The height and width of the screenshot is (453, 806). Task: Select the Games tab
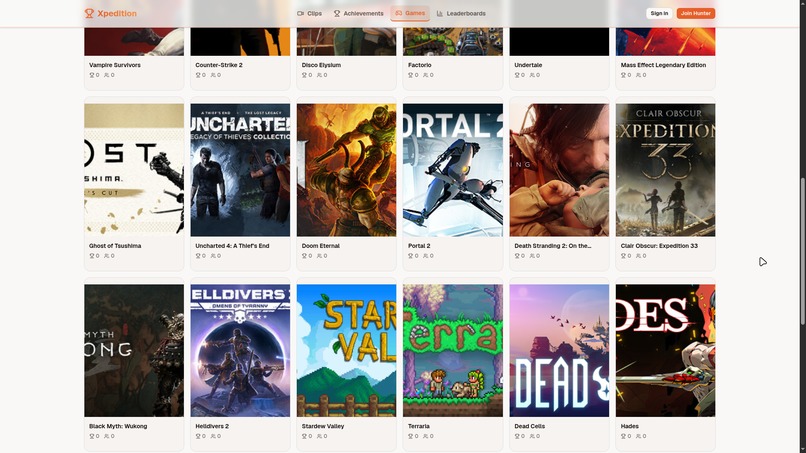tap(410, 13)
